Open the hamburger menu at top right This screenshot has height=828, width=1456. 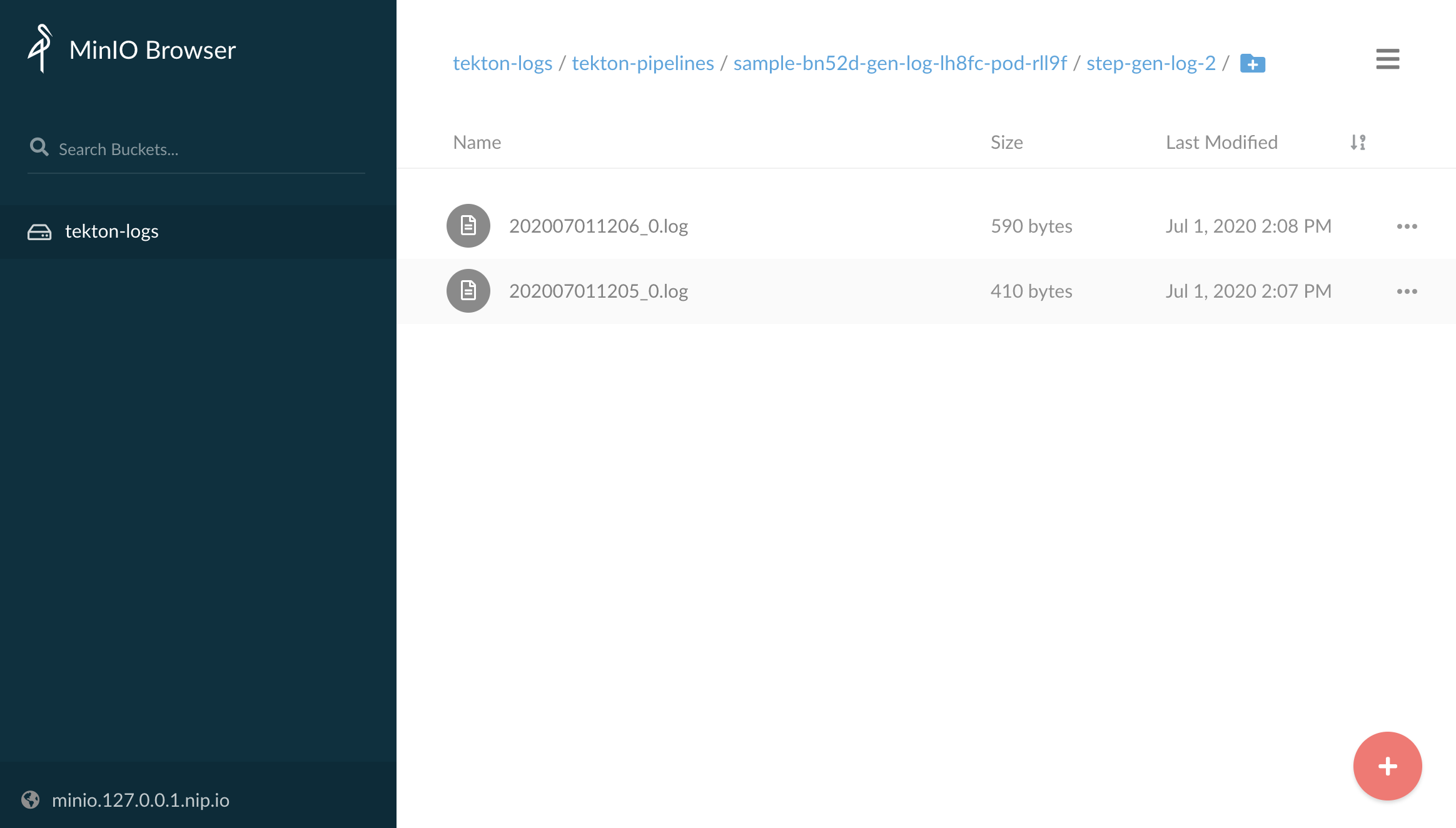(x=1388, y=59)
